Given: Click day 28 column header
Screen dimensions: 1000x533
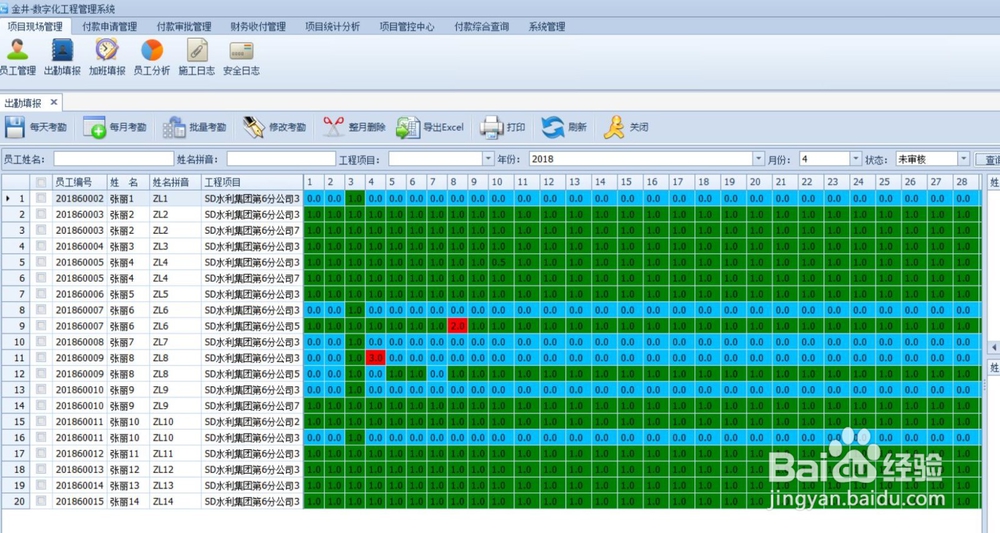Looking at the screenshot, I should (x=966, y=182).
